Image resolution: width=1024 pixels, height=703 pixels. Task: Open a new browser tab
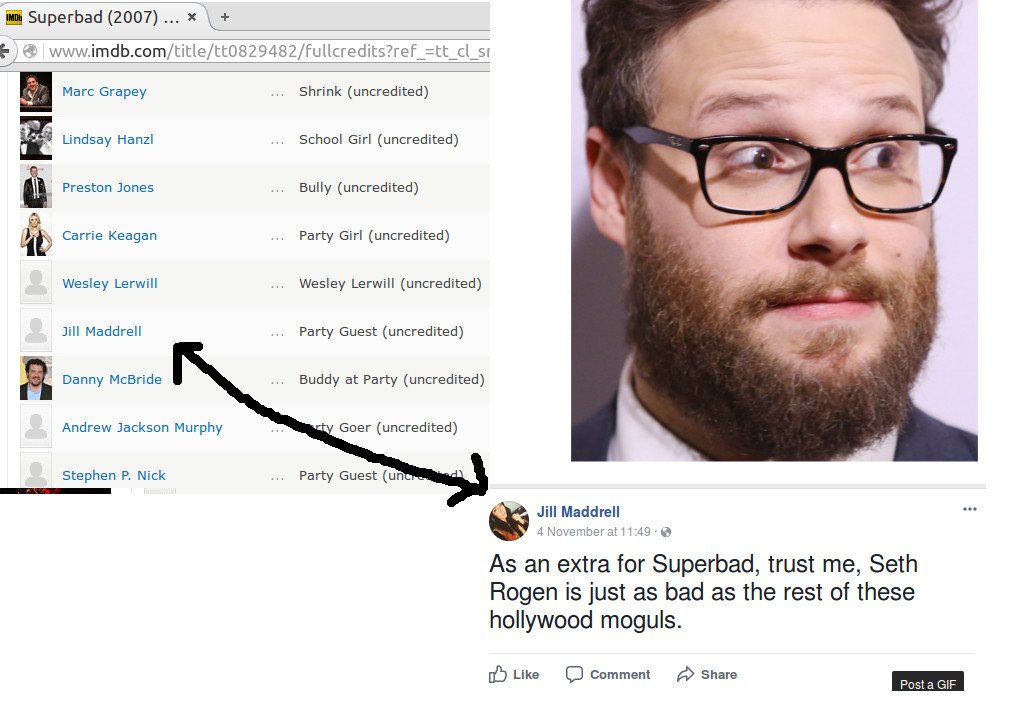tap(225, 17)
